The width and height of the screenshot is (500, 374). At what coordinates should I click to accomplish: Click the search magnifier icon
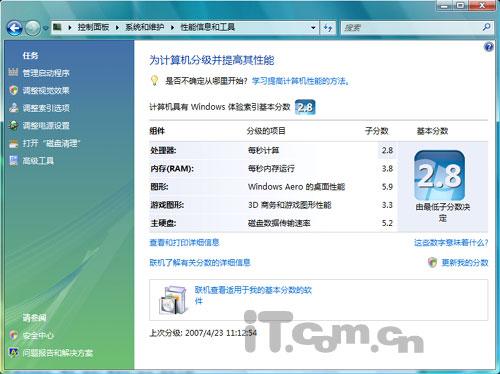coord(486,27)
